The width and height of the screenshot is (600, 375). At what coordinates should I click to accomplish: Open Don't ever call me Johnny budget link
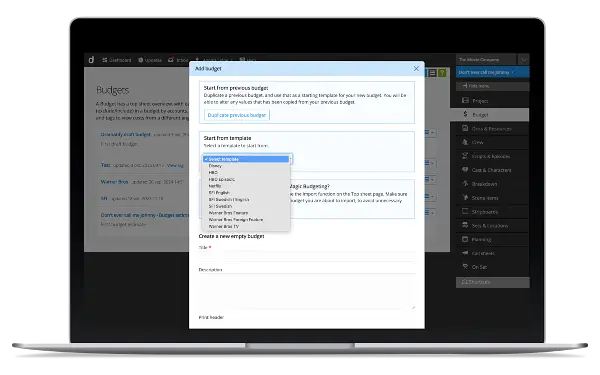point(144,215)
